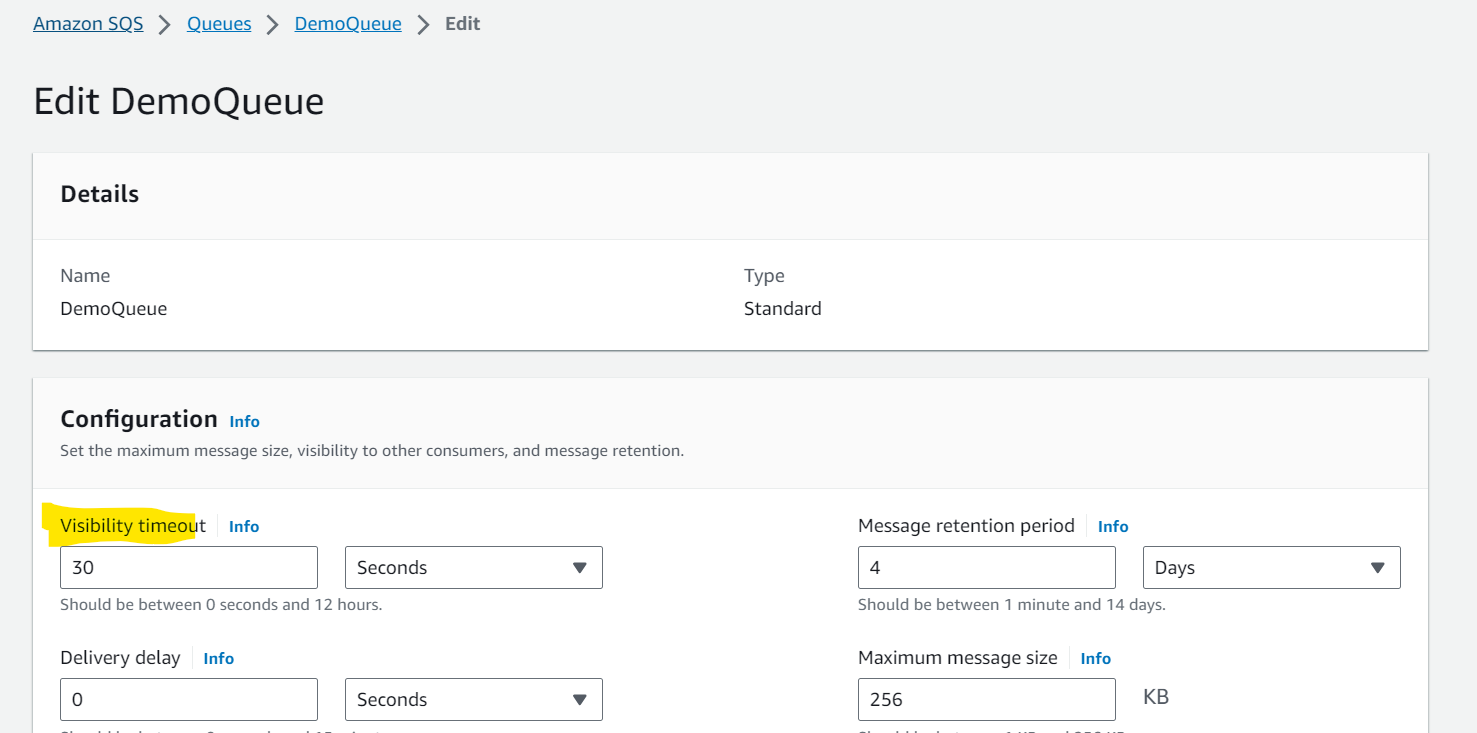Select the 'Configuration' section heading
This screenshot has width=1477, height=733.
(x=139, y=419)
